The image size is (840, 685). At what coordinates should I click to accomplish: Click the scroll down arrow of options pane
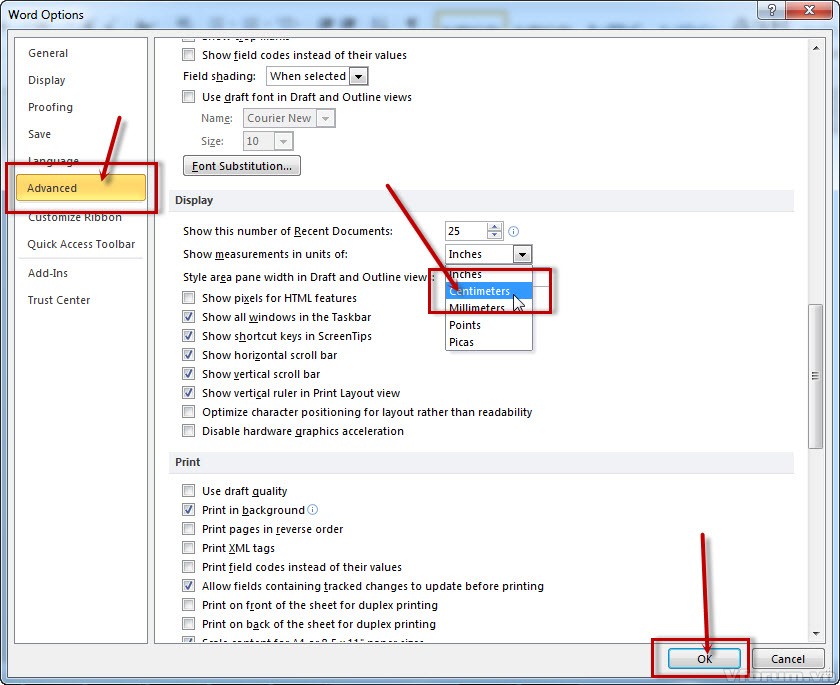pyautogui.click(x=815, y=634)
